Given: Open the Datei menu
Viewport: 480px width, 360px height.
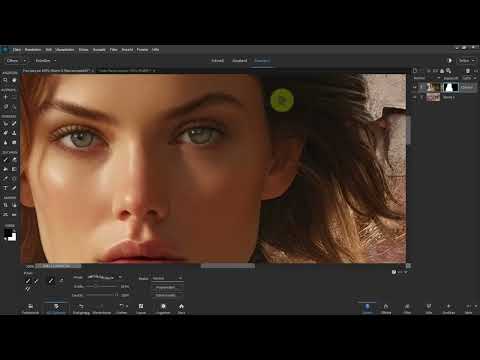Looking at the screenshot, I should coord(17,50).
